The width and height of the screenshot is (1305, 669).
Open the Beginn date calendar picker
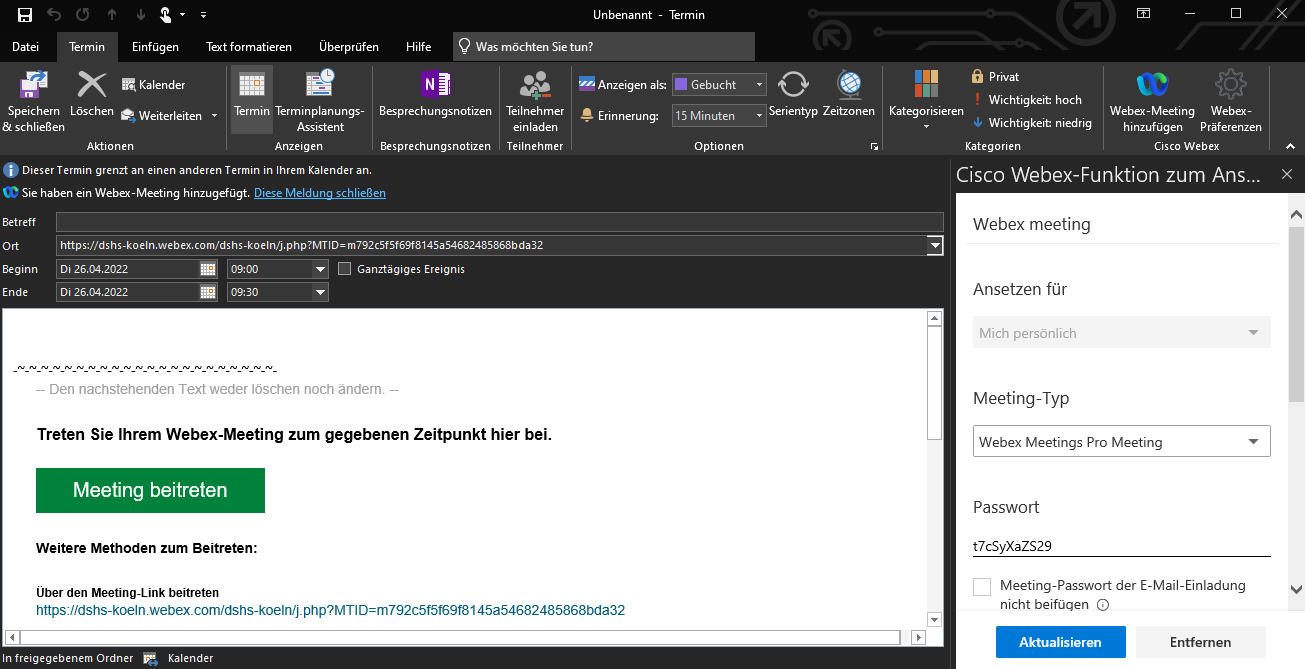208,269
